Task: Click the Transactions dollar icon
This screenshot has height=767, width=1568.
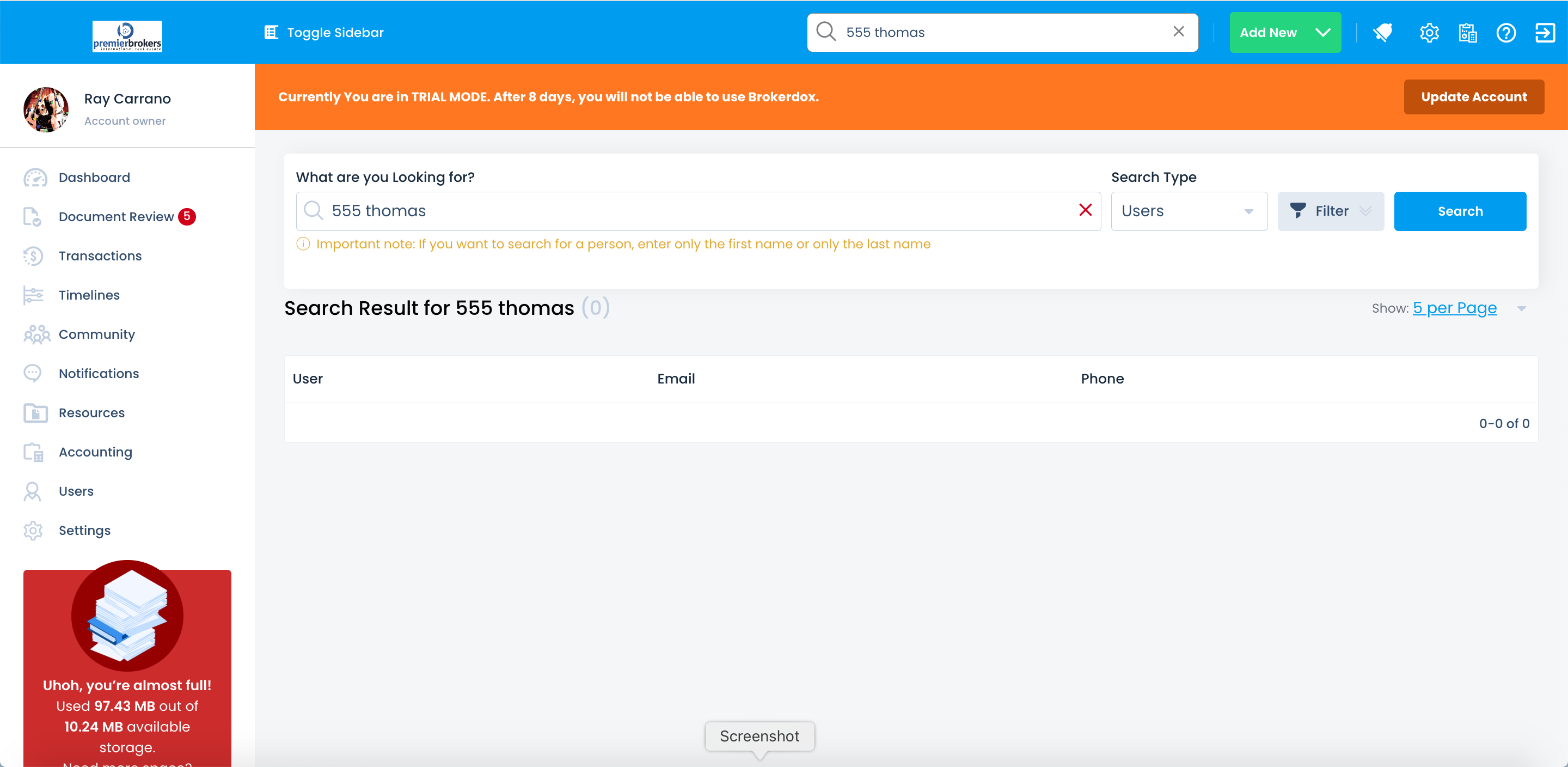Action: click(x=33, y=256)
